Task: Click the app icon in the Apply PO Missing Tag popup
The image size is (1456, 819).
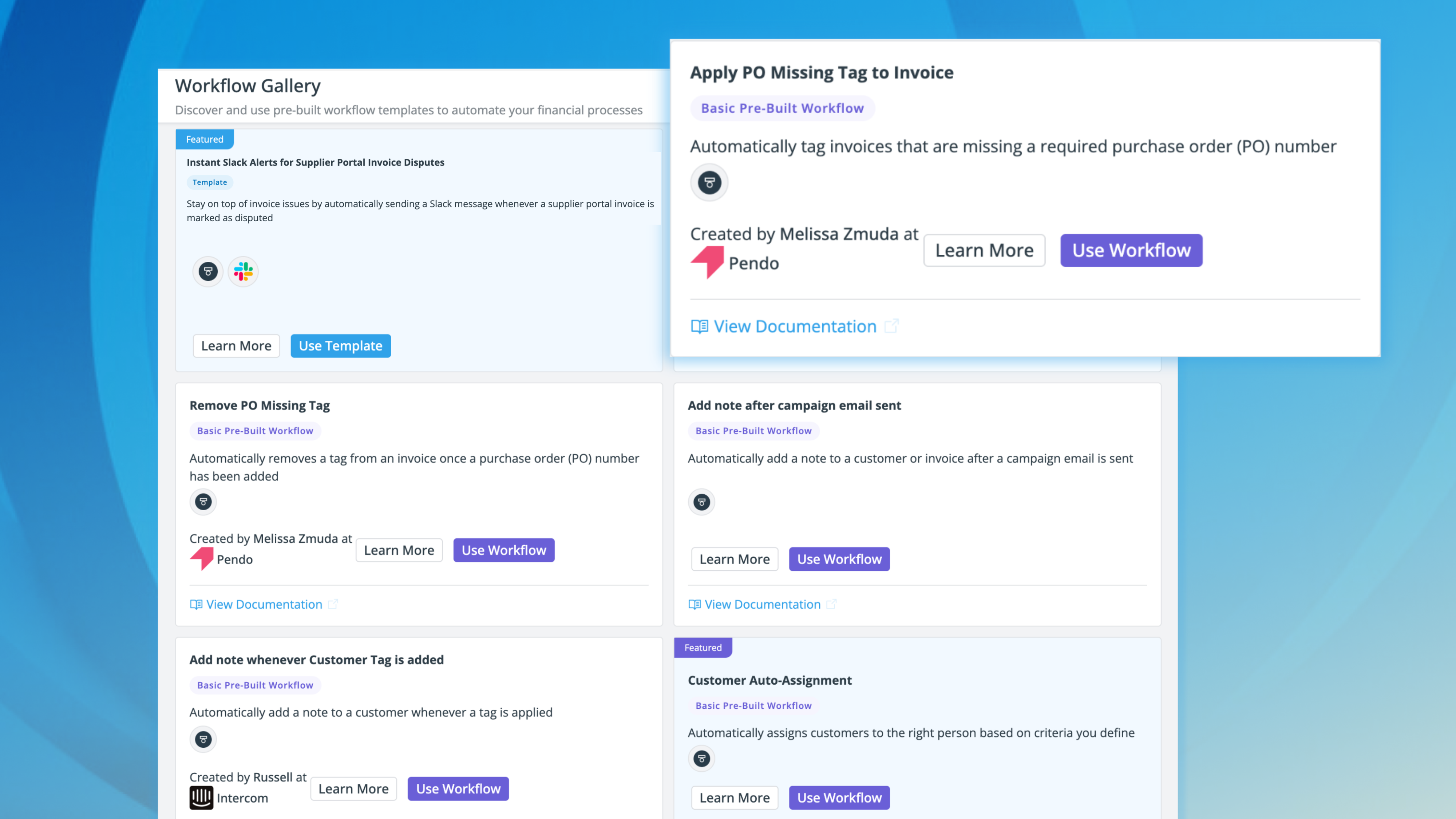Action: click(x=709, y=183)
